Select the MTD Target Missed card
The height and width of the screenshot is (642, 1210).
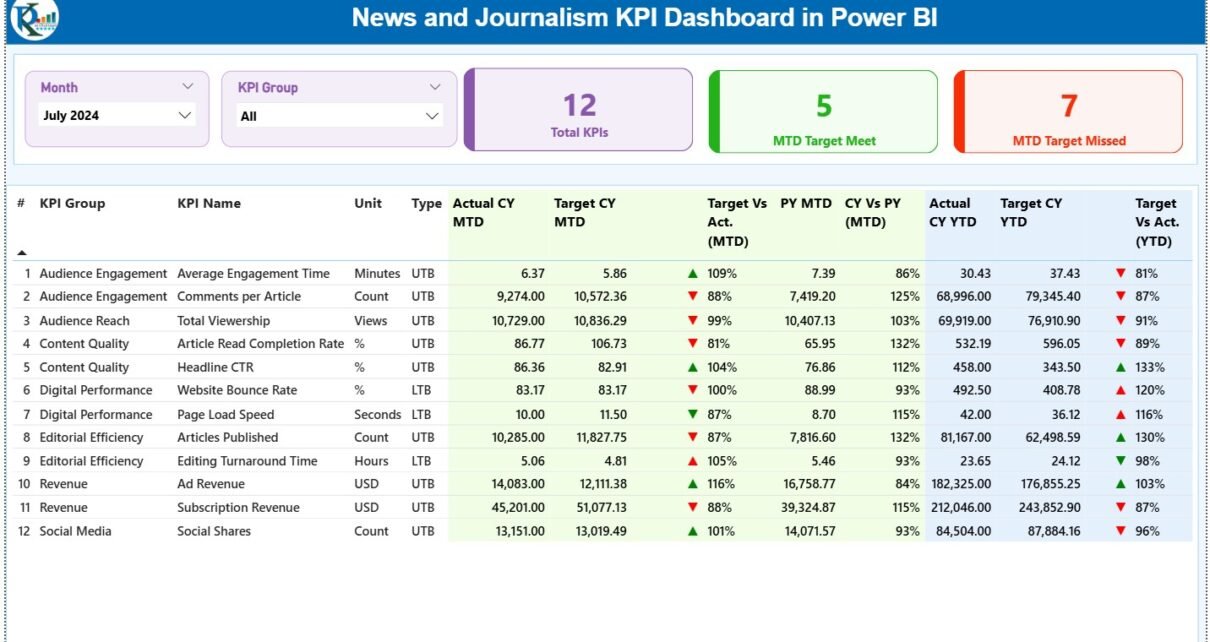1068,112
